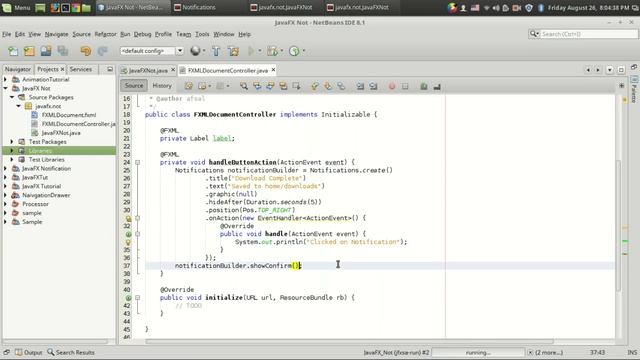
Task: Collapse the JavaFX Not project node
Action: 5,88
